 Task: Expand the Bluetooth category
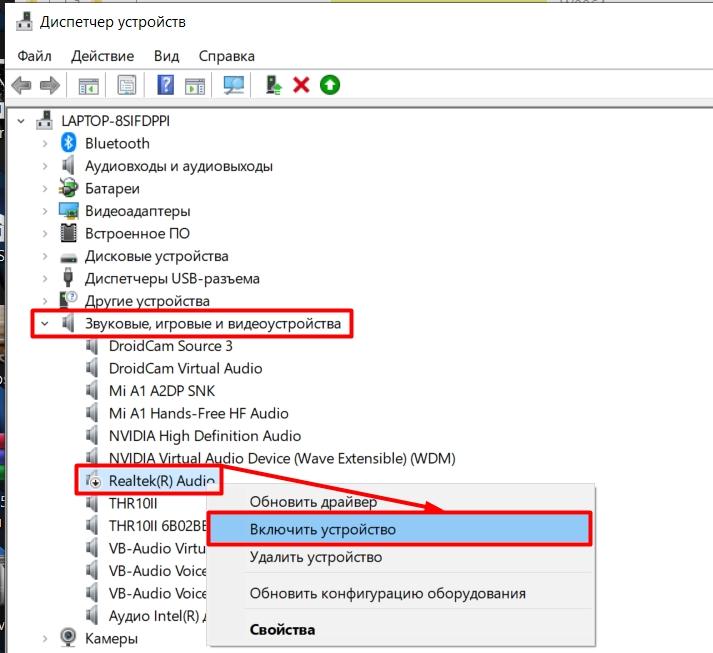(45, 144)
